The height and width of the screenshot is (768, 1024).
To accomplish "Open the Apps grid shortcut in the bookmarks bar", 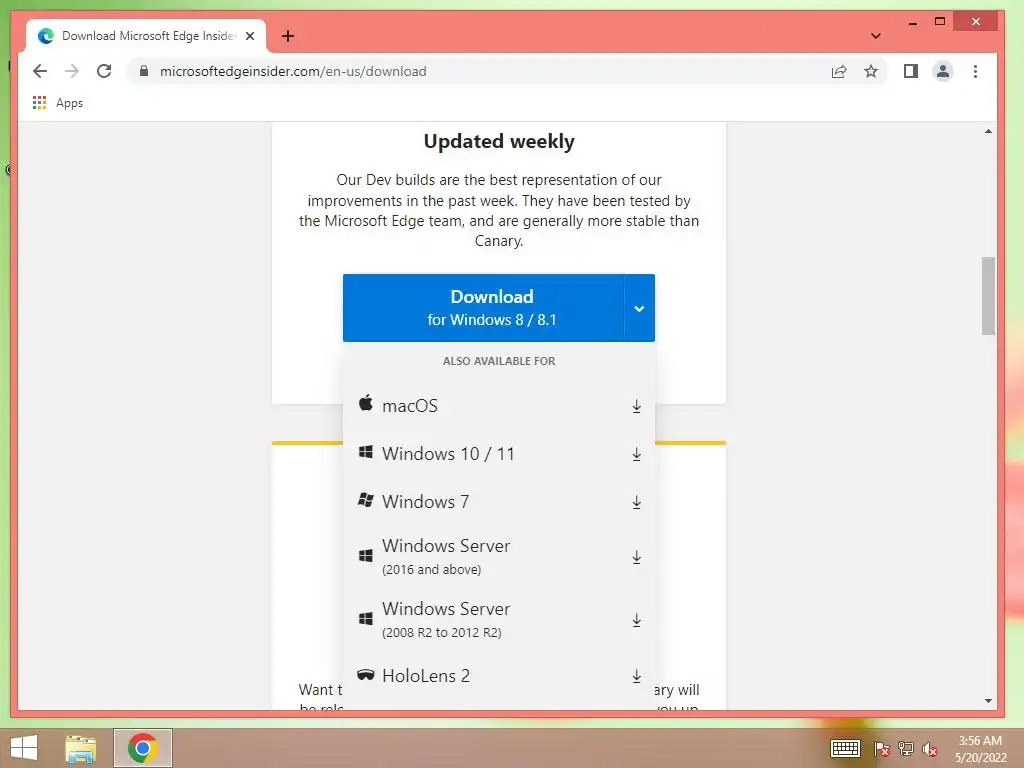I will (58, 103).
